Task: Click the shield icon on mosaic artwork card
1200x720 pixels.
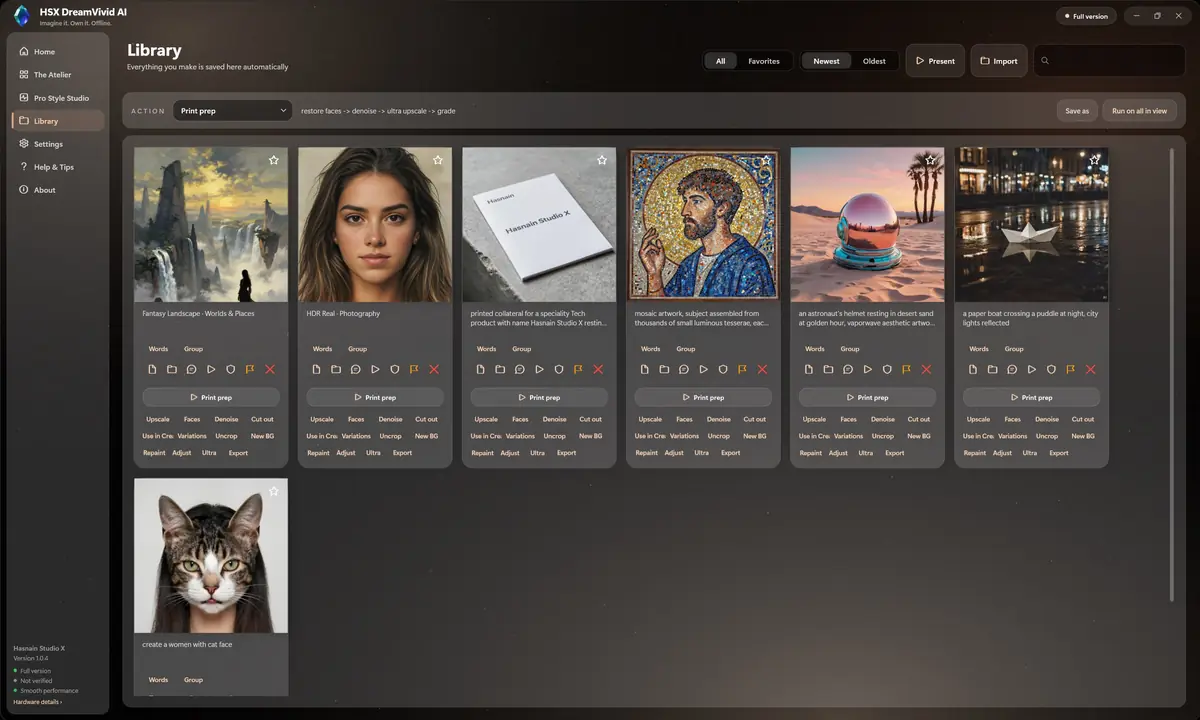Action: [723, 369]
